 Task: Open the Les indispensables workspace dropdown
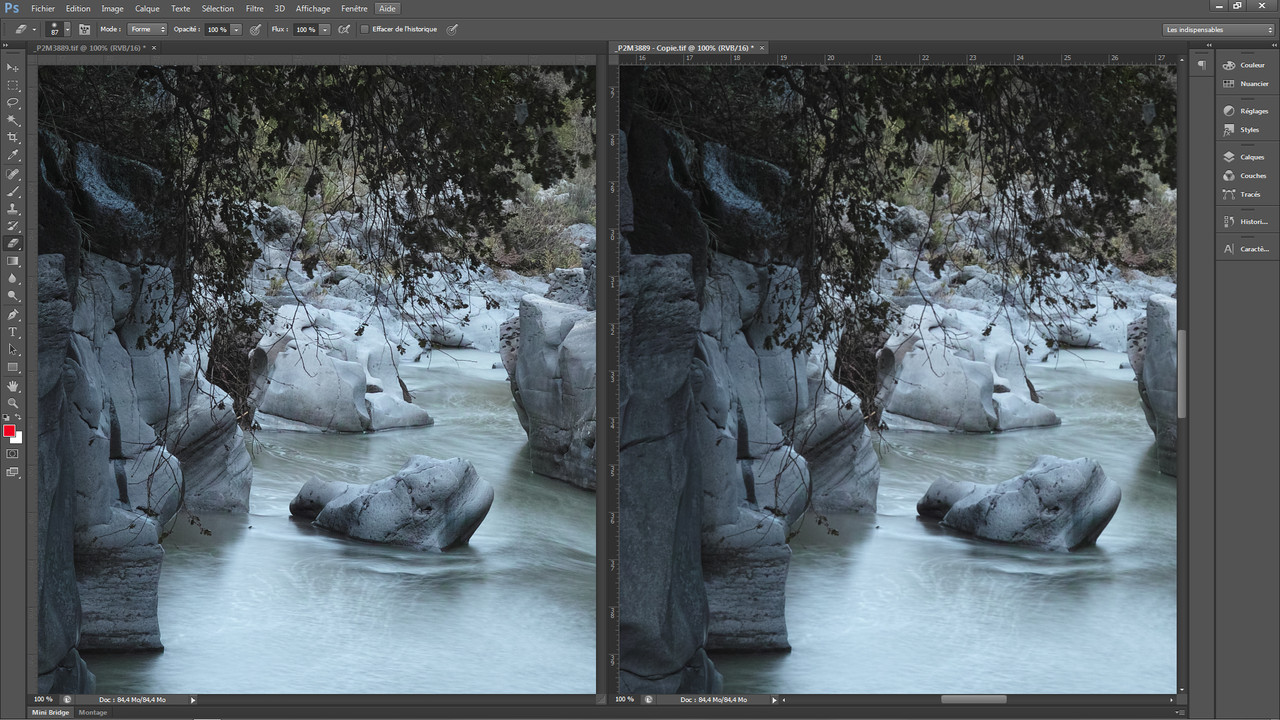1219,29
